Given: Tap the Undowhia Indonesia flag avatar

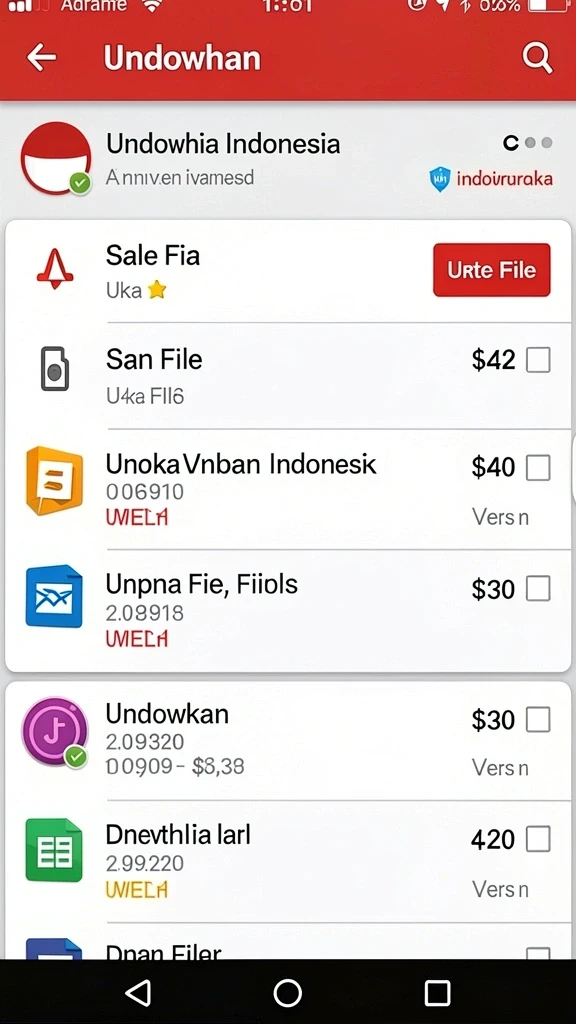Looking at the screenshot, I should click(x=56, y=158).
